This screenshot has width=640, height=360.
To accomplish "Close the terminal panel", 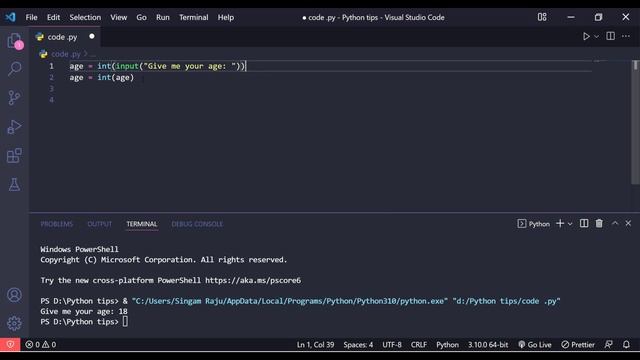I will (x=628, y=223).
